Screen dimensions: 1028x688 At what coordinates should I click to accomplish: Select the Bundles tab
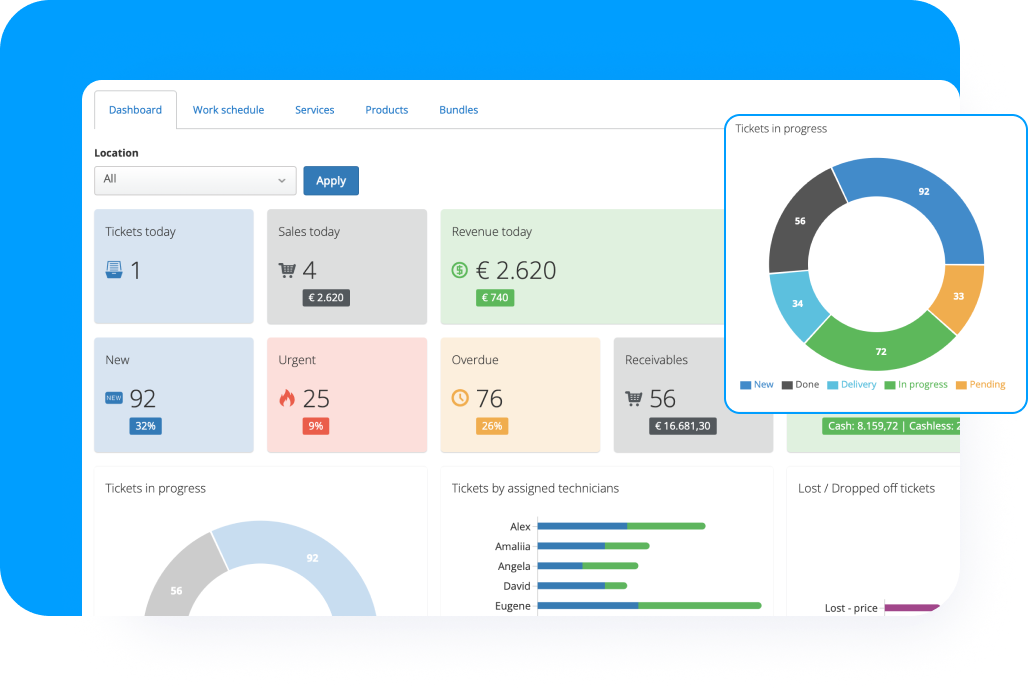click(458, 110)
